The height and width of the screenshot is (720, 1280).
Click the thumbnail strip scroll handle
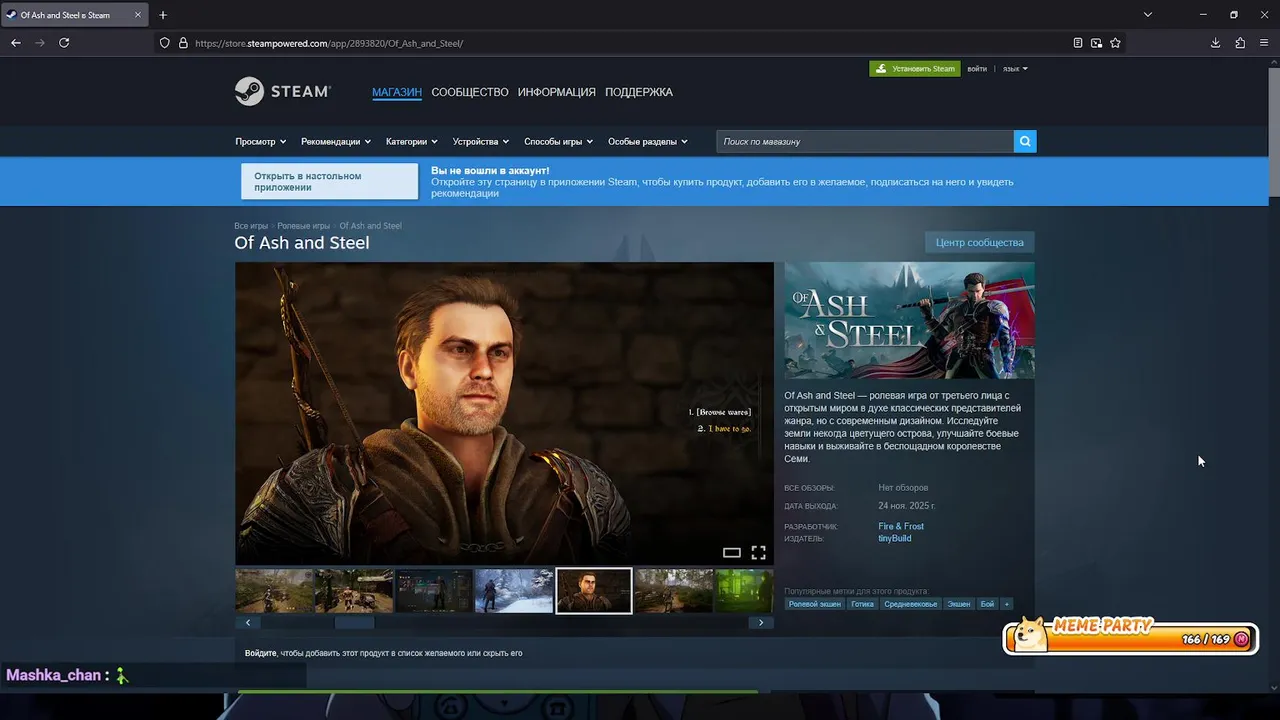(x=354, y=622)
